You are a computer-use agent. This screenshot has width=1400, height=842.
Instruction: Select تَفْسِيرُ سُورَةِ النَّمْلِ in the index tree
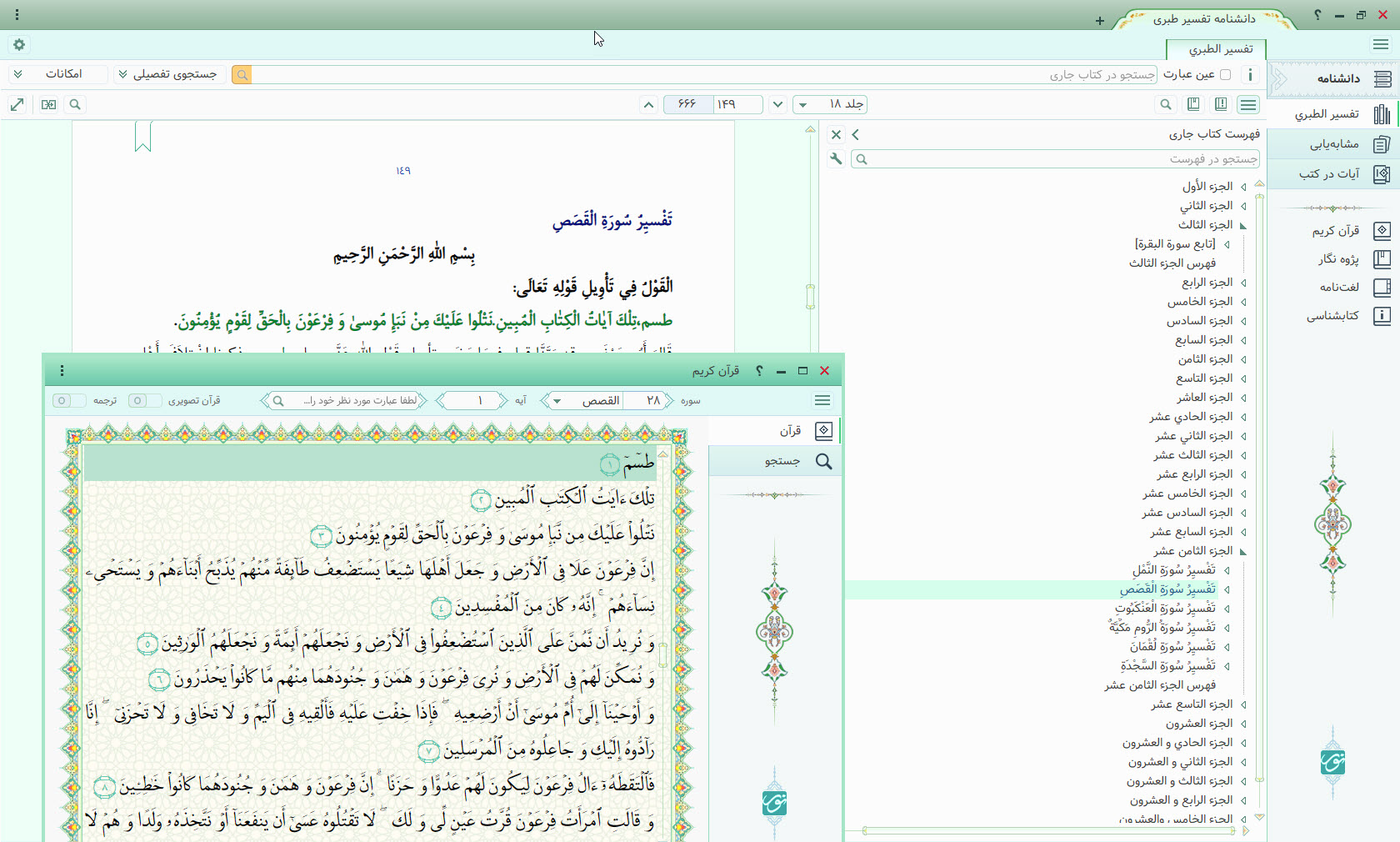pyautogui.click(x=1173, y=570)
